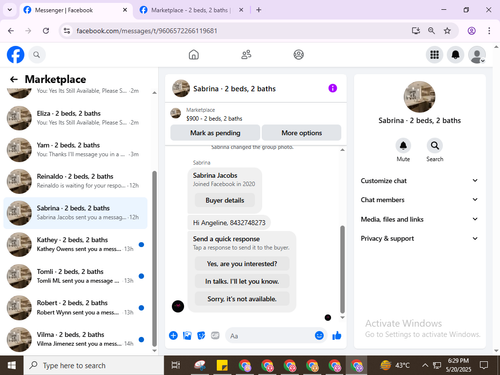
Task: Open the notifications bell in the header
Action: click(456, 55)
